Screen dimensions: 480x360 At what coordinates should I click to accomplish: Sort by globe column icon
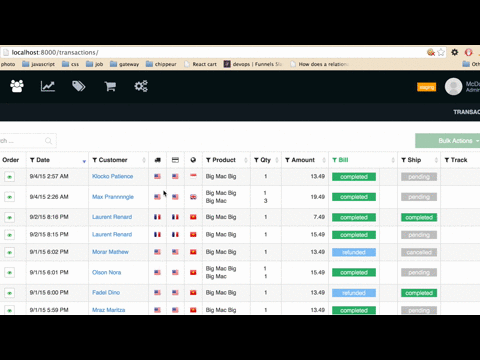(x=193, y=160)
